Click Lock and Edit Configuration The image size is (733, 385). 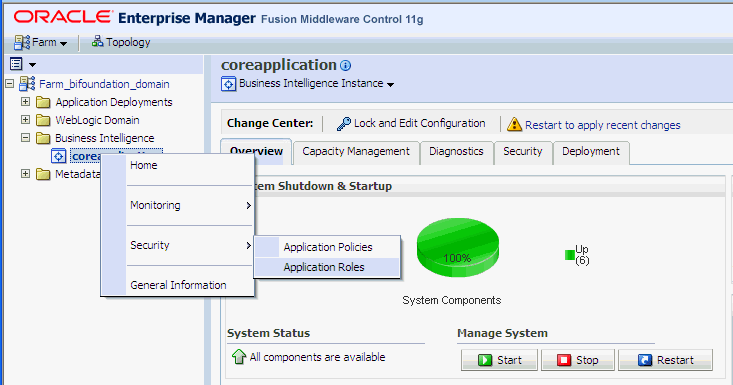click(419, 123)
